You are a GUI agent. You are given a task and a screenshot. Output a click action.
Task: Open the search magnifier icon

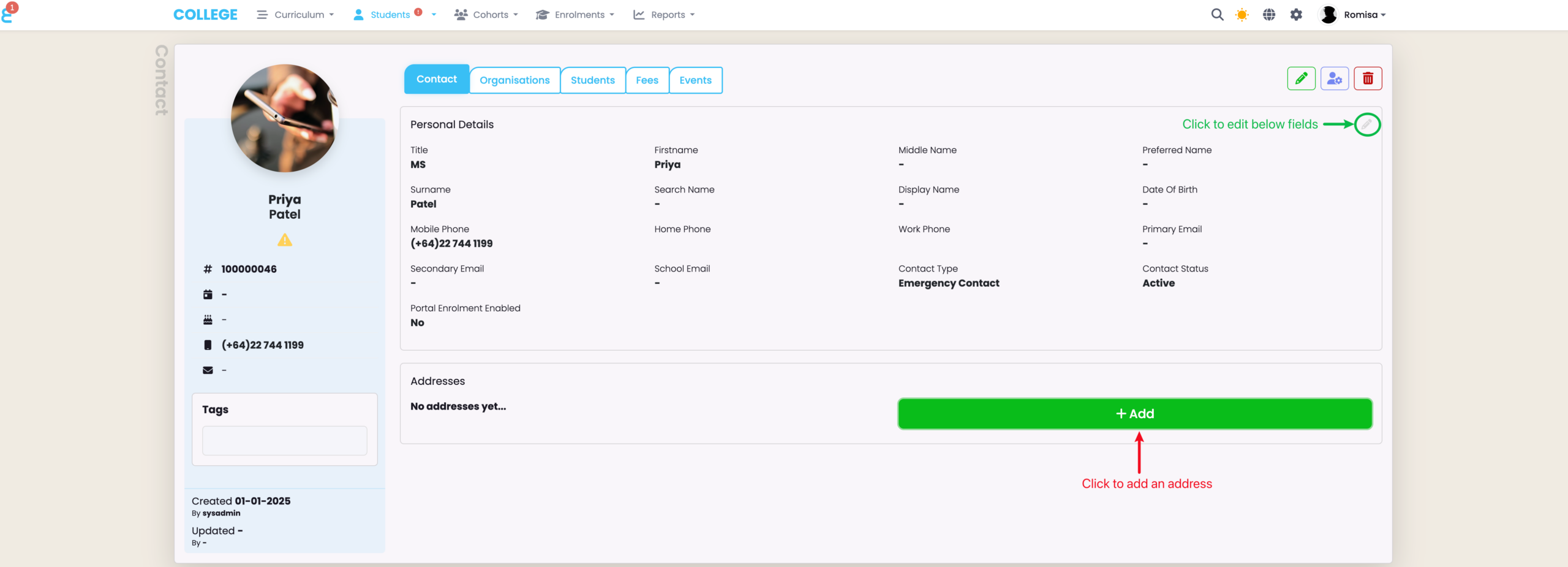pyautogui.click(x=1217, y=15)
